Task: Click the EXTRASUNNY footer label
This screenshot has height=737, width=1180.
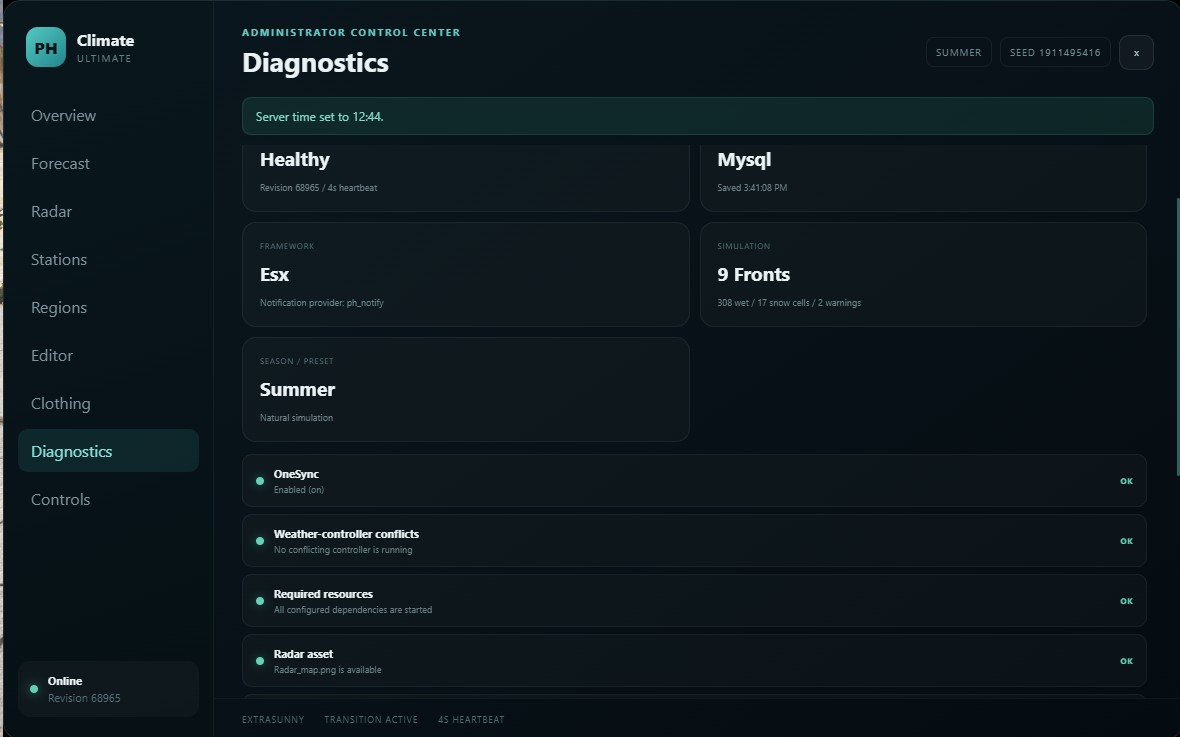Action: coord(273,720)
